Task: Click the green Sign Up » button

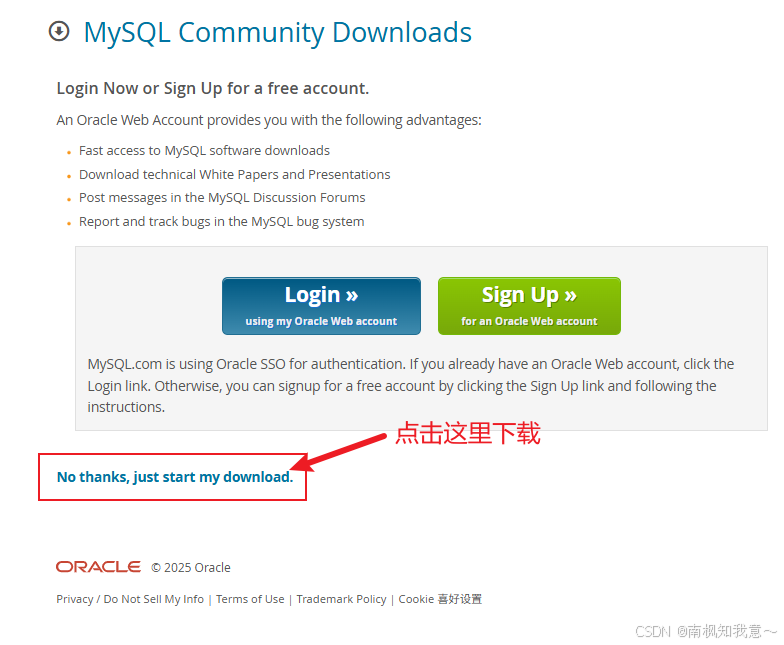Action: click(x=529, y=306)
